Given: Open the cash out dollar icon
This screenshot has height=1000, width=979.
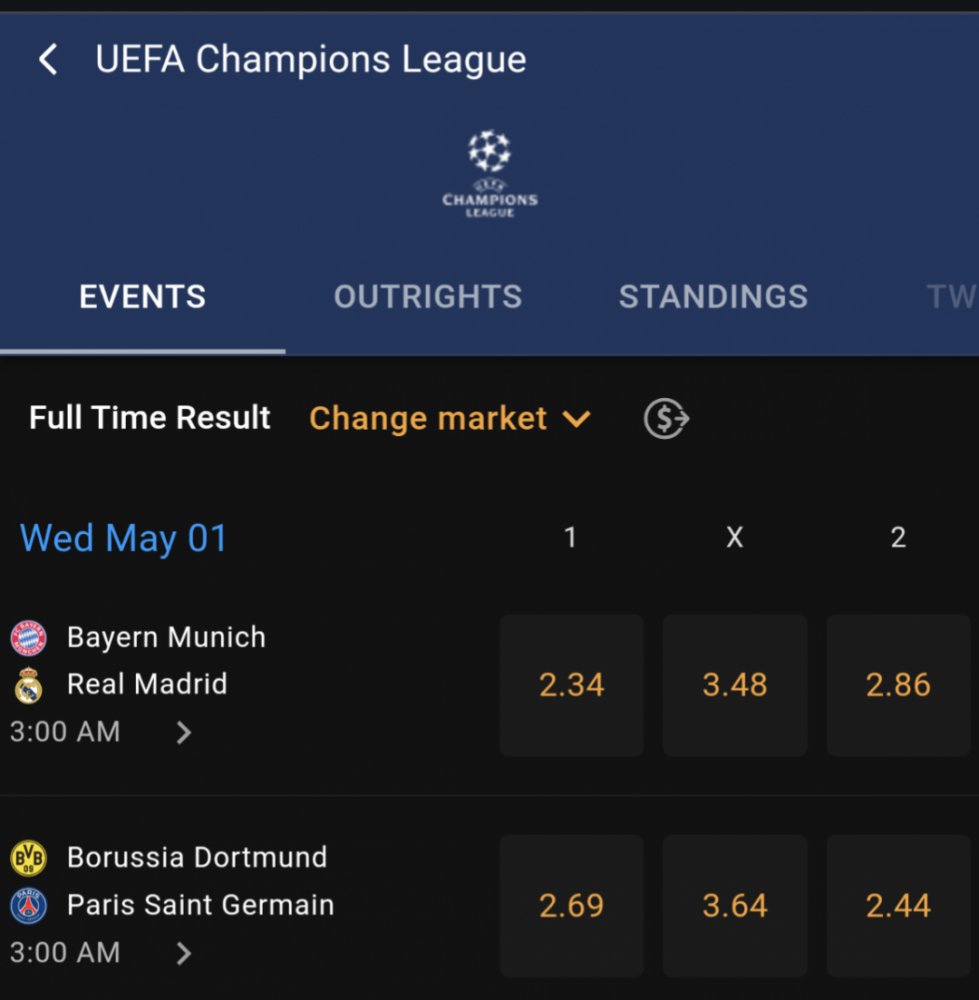Looking at the screenshot, I should (x=666, y=418).
